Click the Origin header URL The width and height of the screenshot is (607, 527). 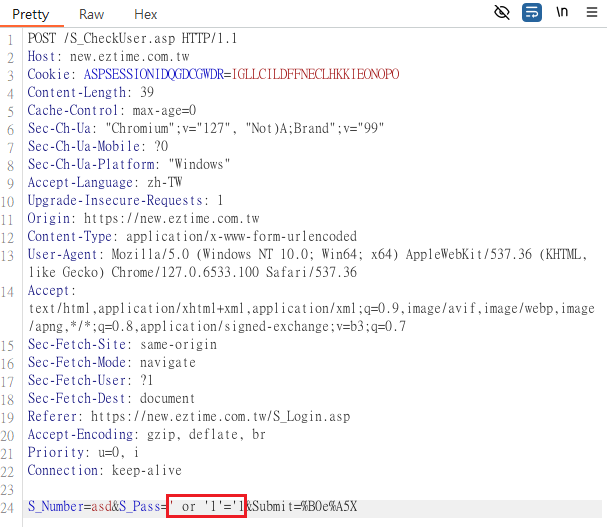point(171,218)
